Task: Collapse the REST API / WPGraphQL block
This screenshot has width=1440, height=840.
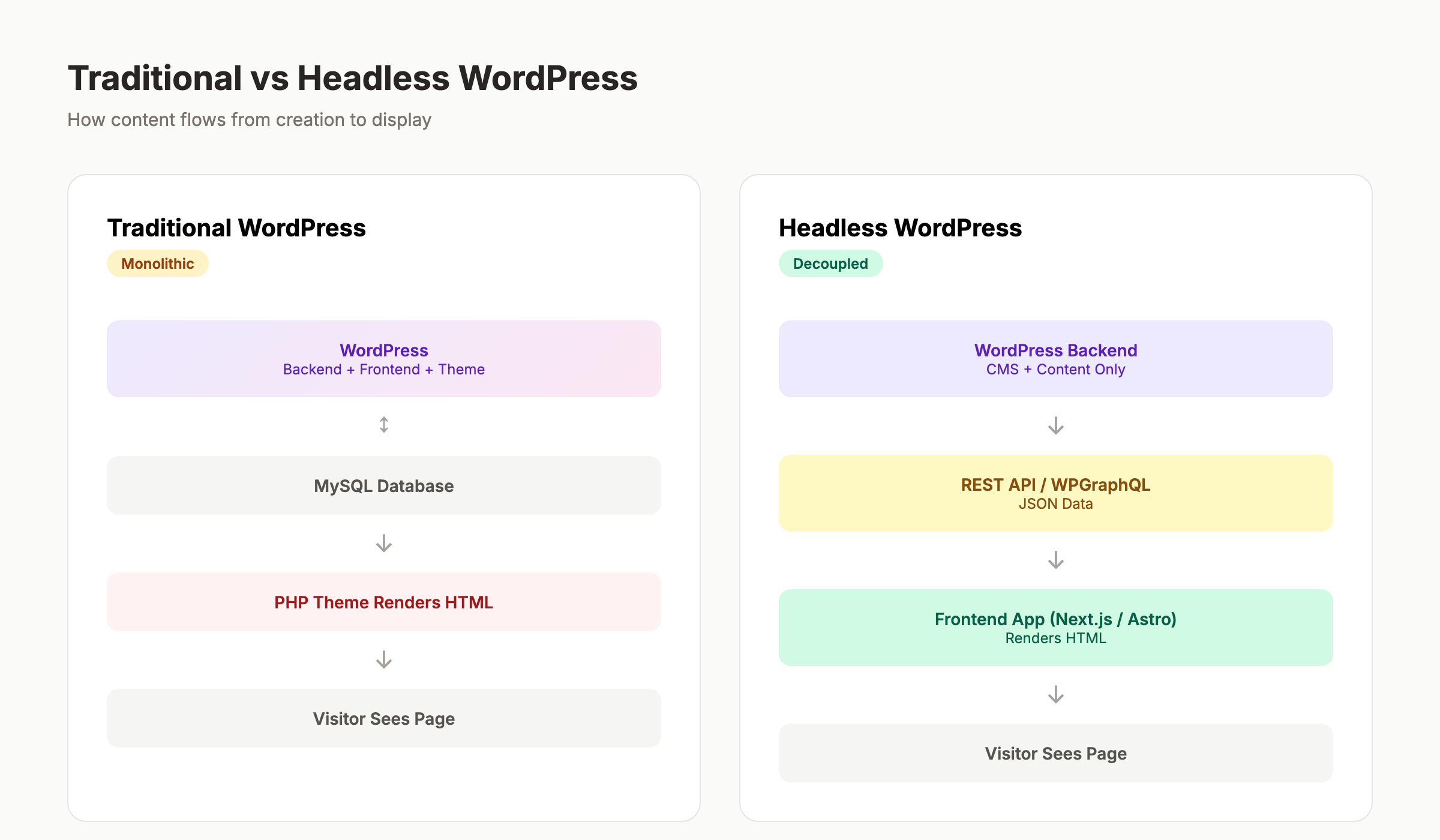Action: click(x=1054, y=492)
